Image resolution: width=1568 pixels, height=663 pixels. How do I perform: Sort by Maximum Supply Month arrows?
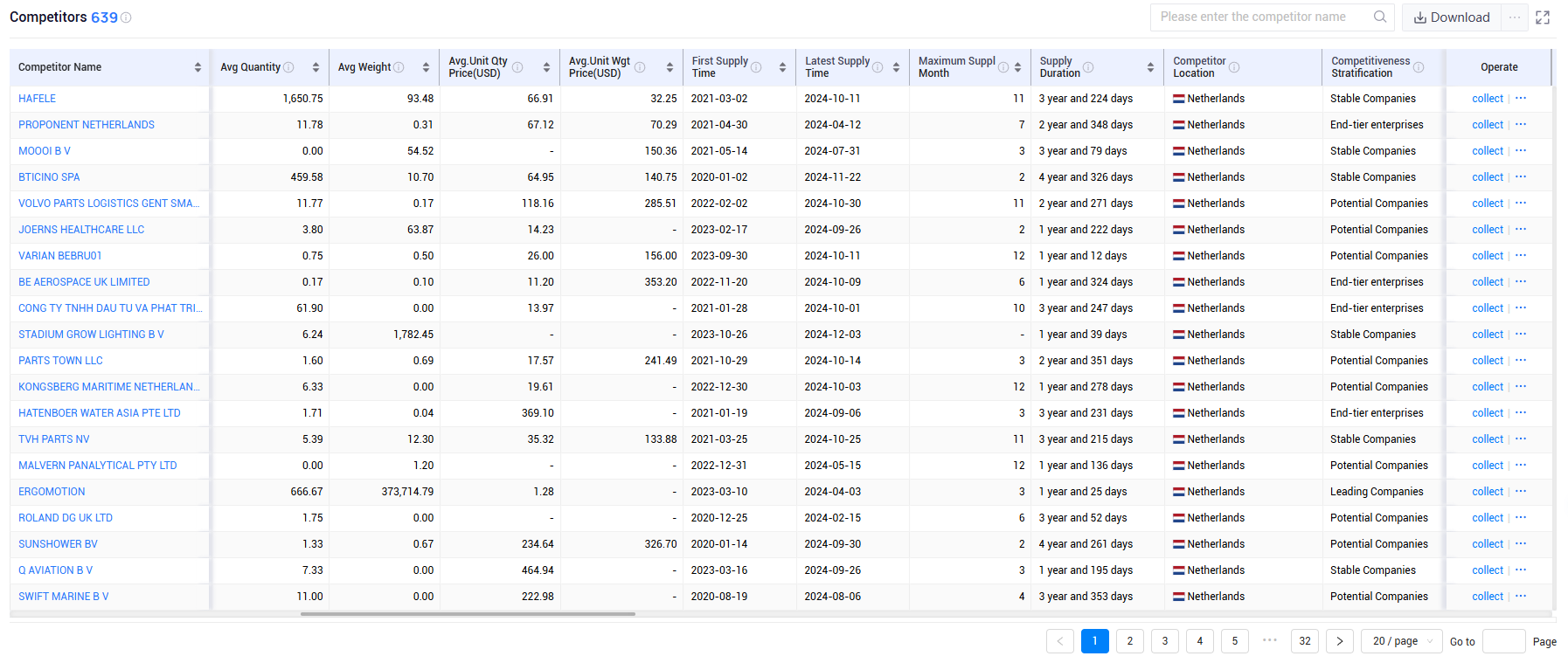coord(1017,67)
